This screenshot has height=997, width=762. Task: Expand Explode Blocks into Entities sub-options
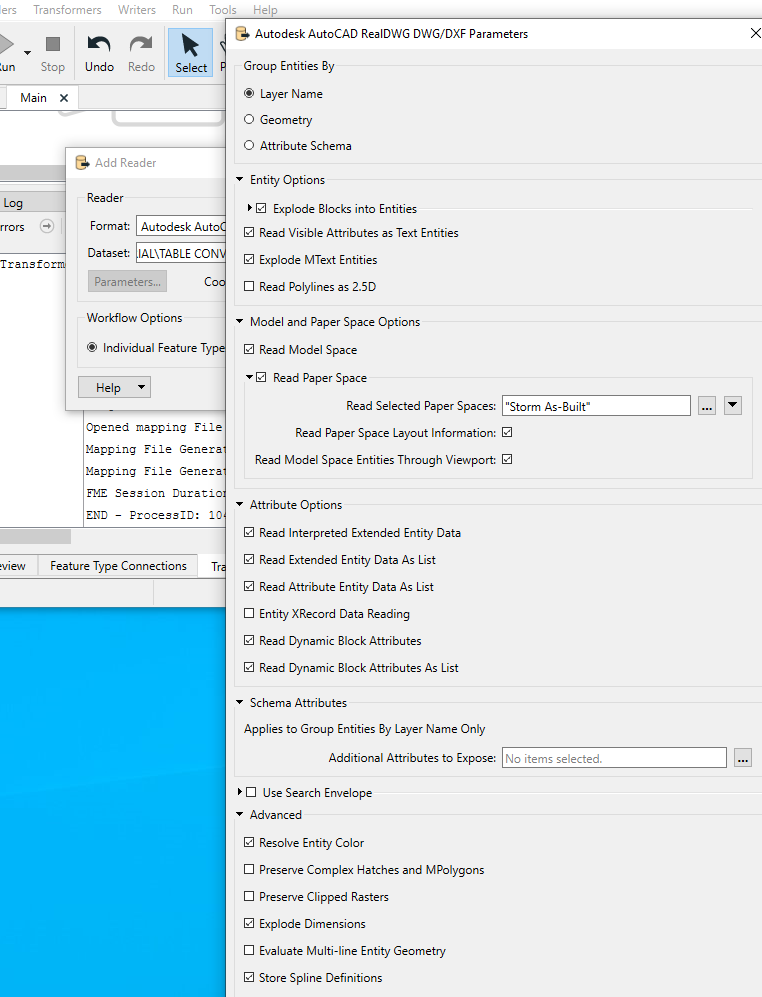coord(249,208)
